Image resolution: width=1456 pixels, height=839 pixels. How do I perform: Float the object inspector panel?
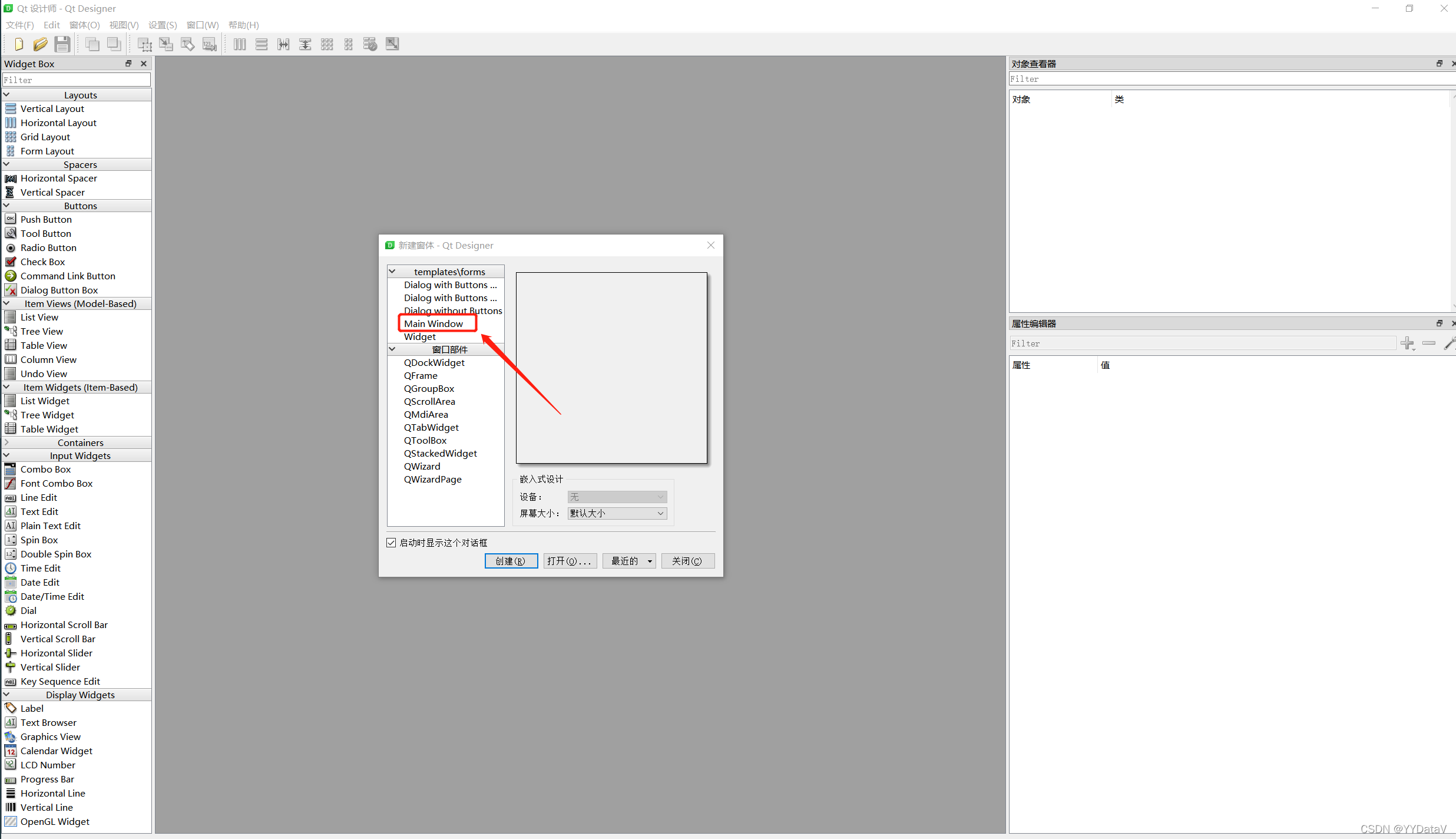point(1440,64)
